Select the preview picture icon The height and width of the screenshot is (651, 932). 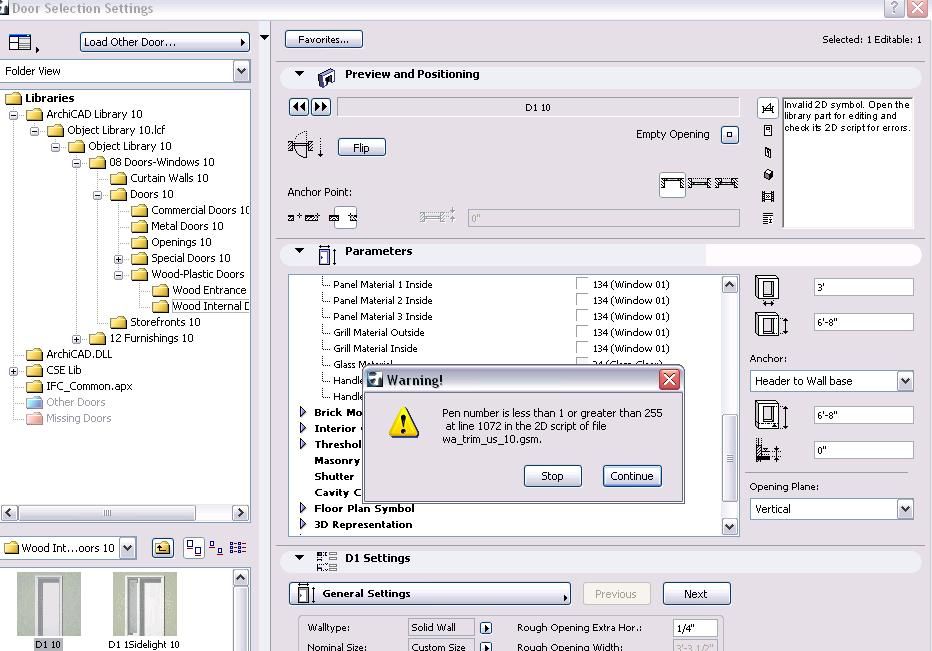[768, 196]
